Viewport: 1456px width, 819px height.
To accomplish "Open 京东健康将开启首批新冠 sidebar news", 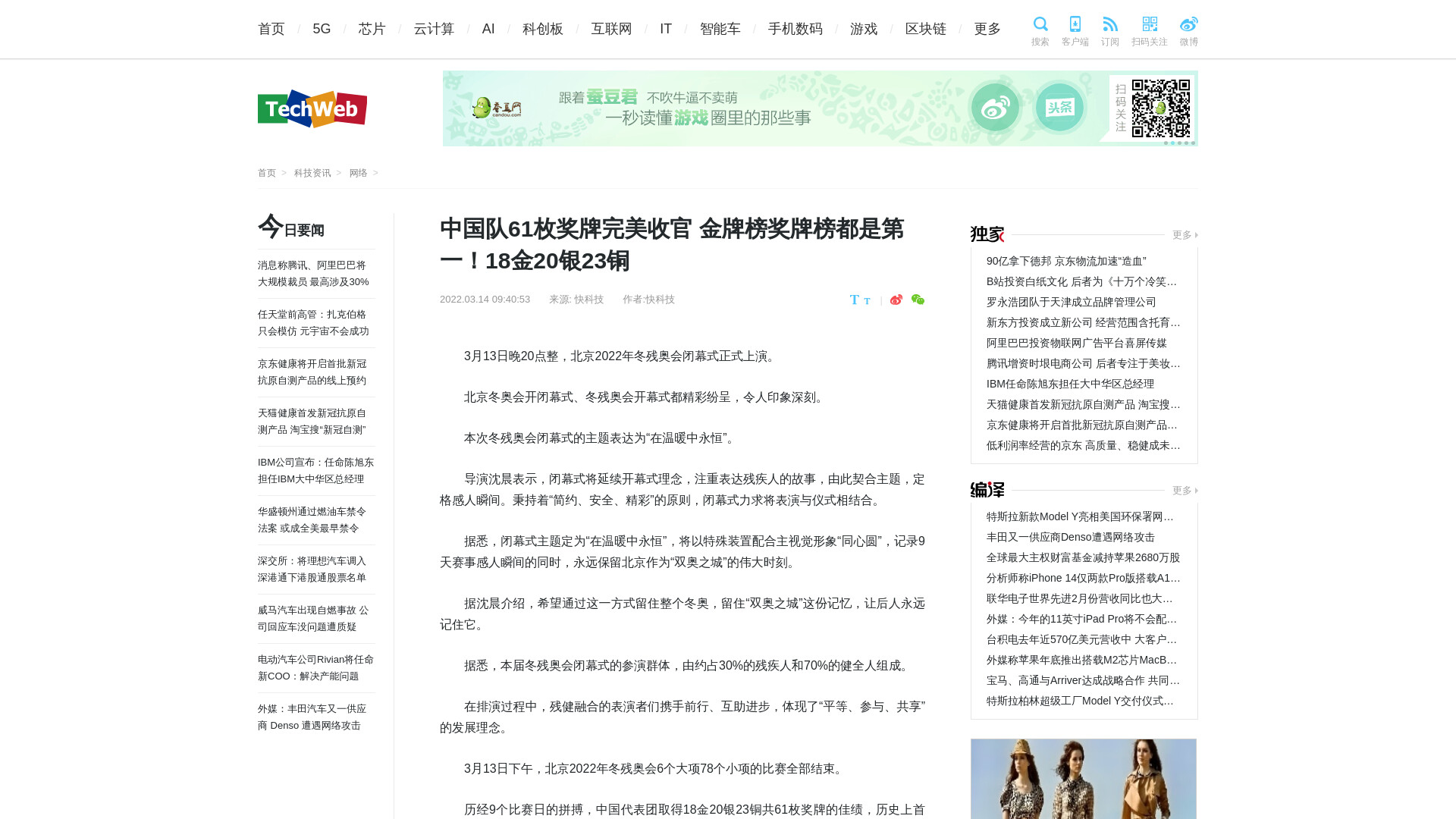I will point(312,372).
